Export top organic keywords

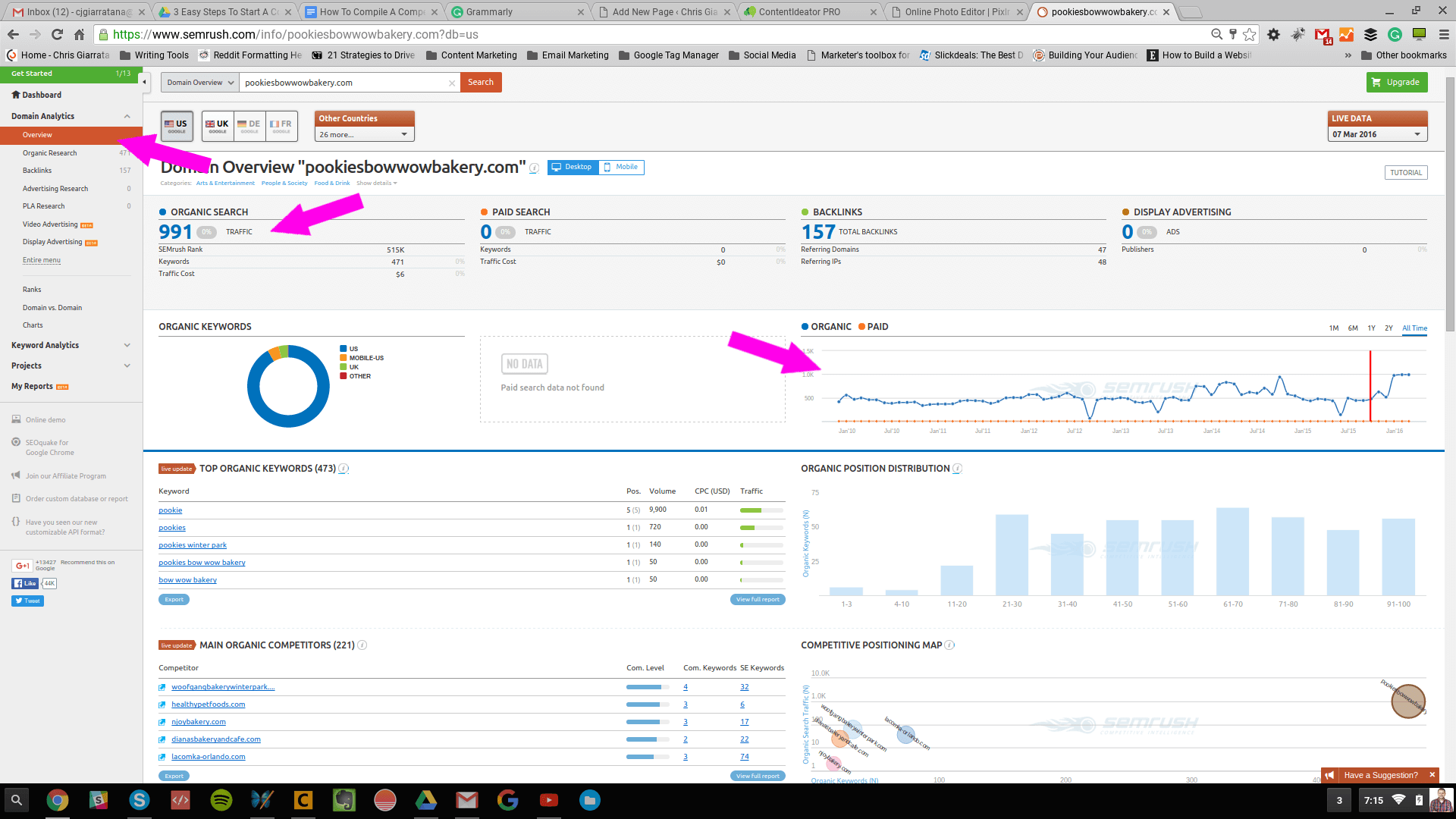tap(174, 599)
